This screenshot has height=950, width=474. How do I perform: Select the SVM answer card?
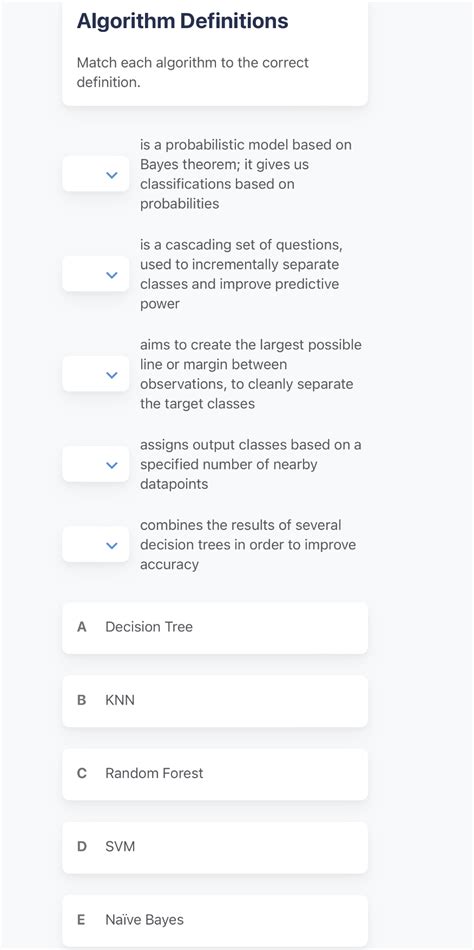[x=215, y=848]
